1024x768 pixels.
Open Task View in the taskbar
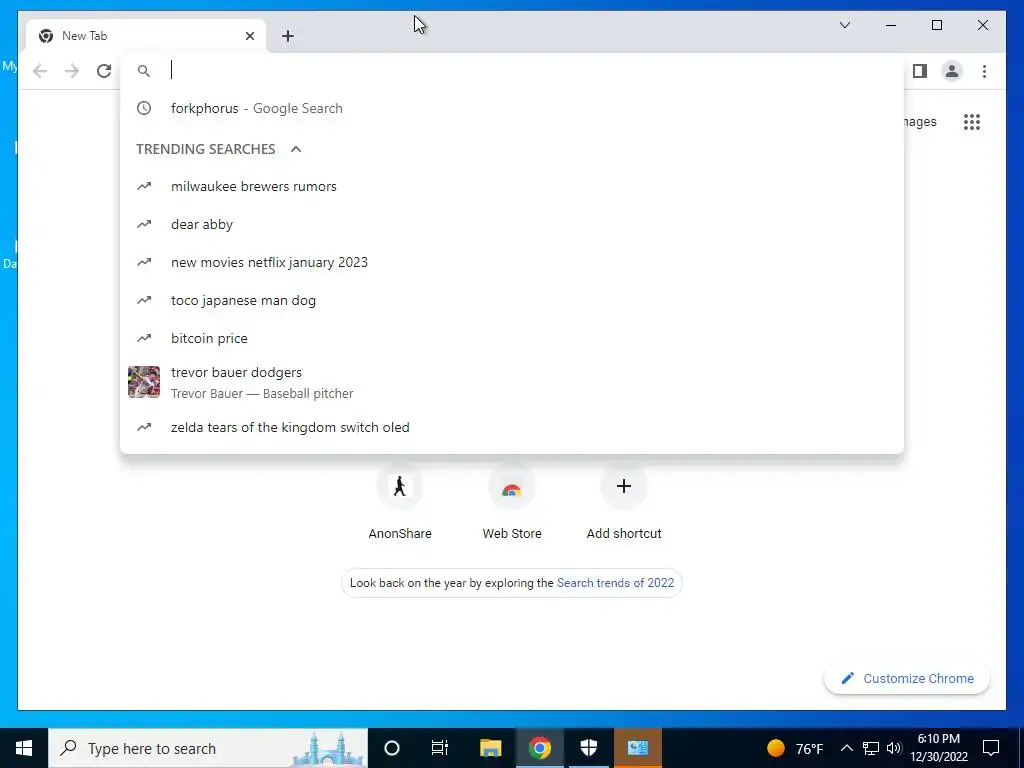[440, 748]
